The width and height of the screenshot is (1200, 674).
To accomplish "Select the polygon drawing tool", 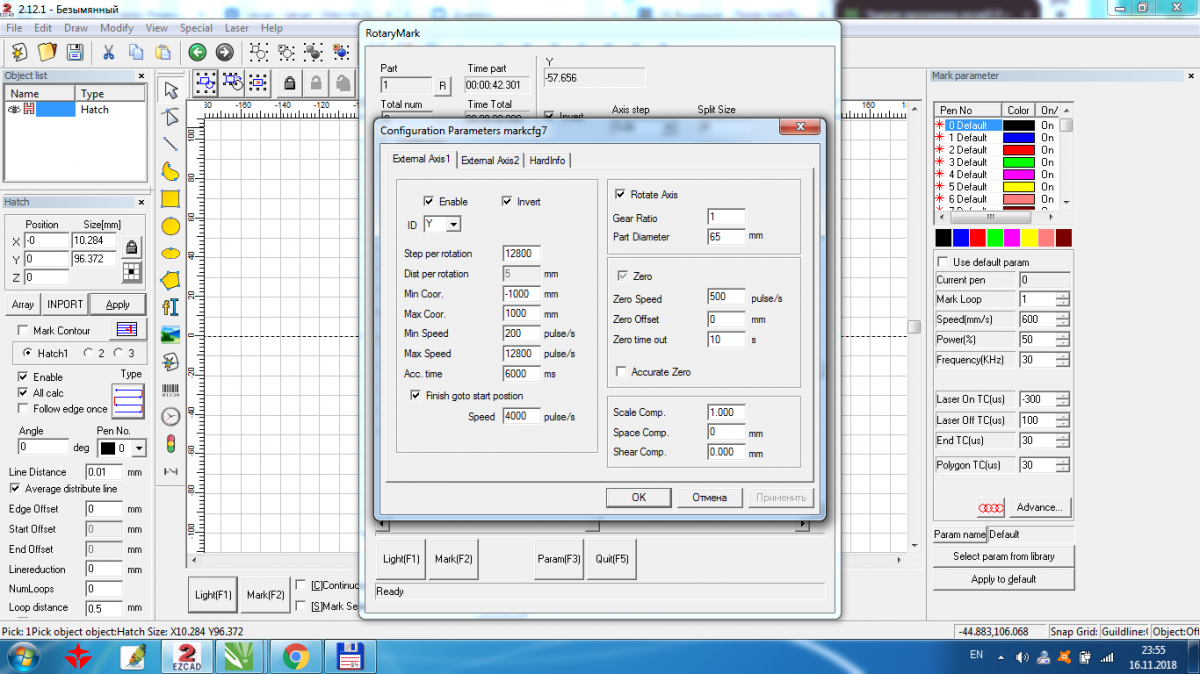I will point(171,280).
